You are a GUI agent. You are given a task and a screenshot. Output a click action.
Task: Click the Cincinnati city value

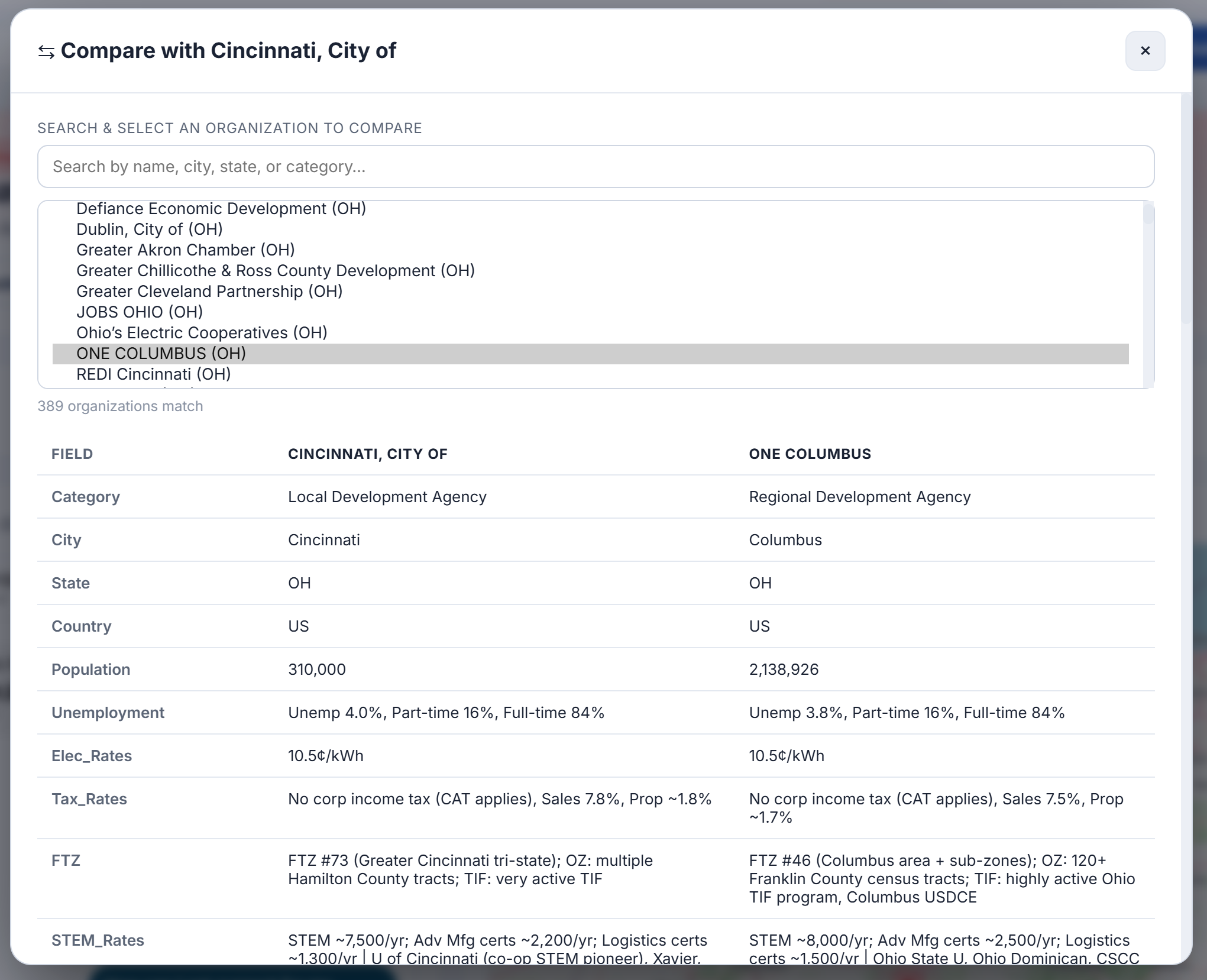(x=324, y=540)
